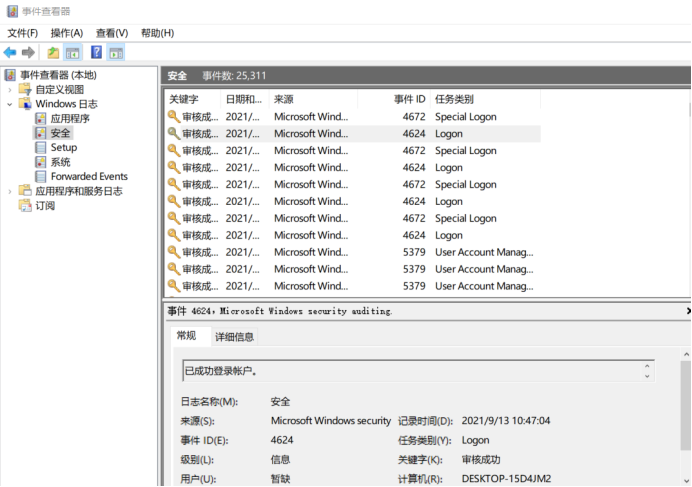The image size is (692, 487).
Task: Sort by the 任务类别 column header
Action: click(485, 99)
